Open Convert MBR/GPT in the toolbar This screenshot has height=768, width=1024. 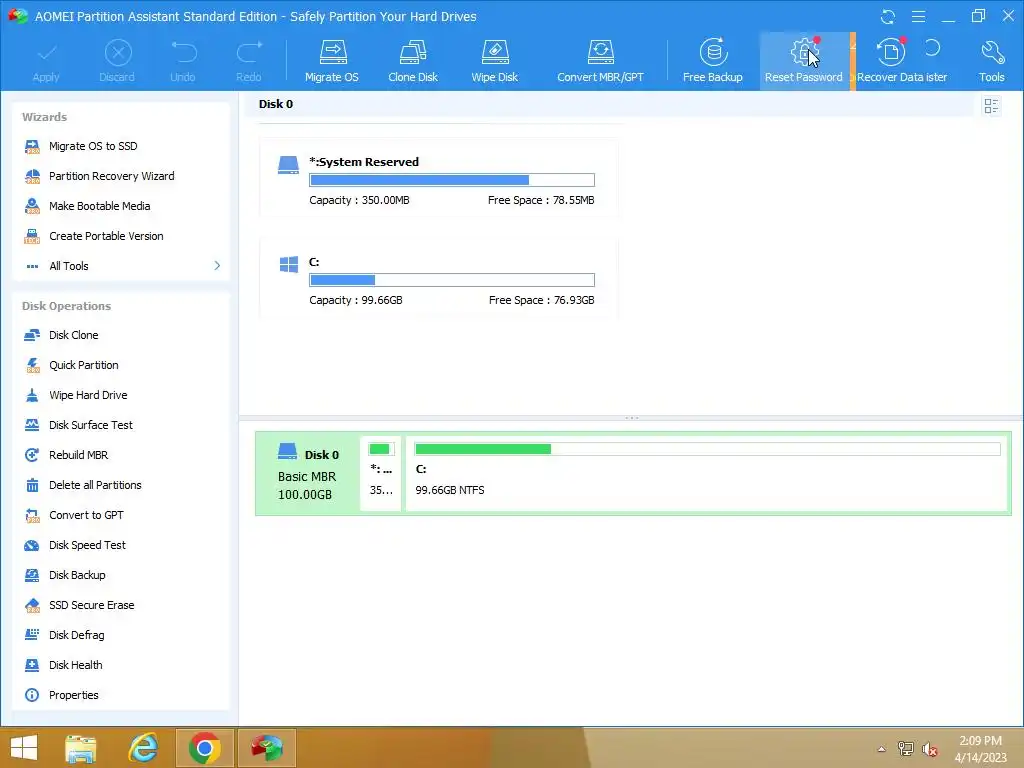click(600, 61)
